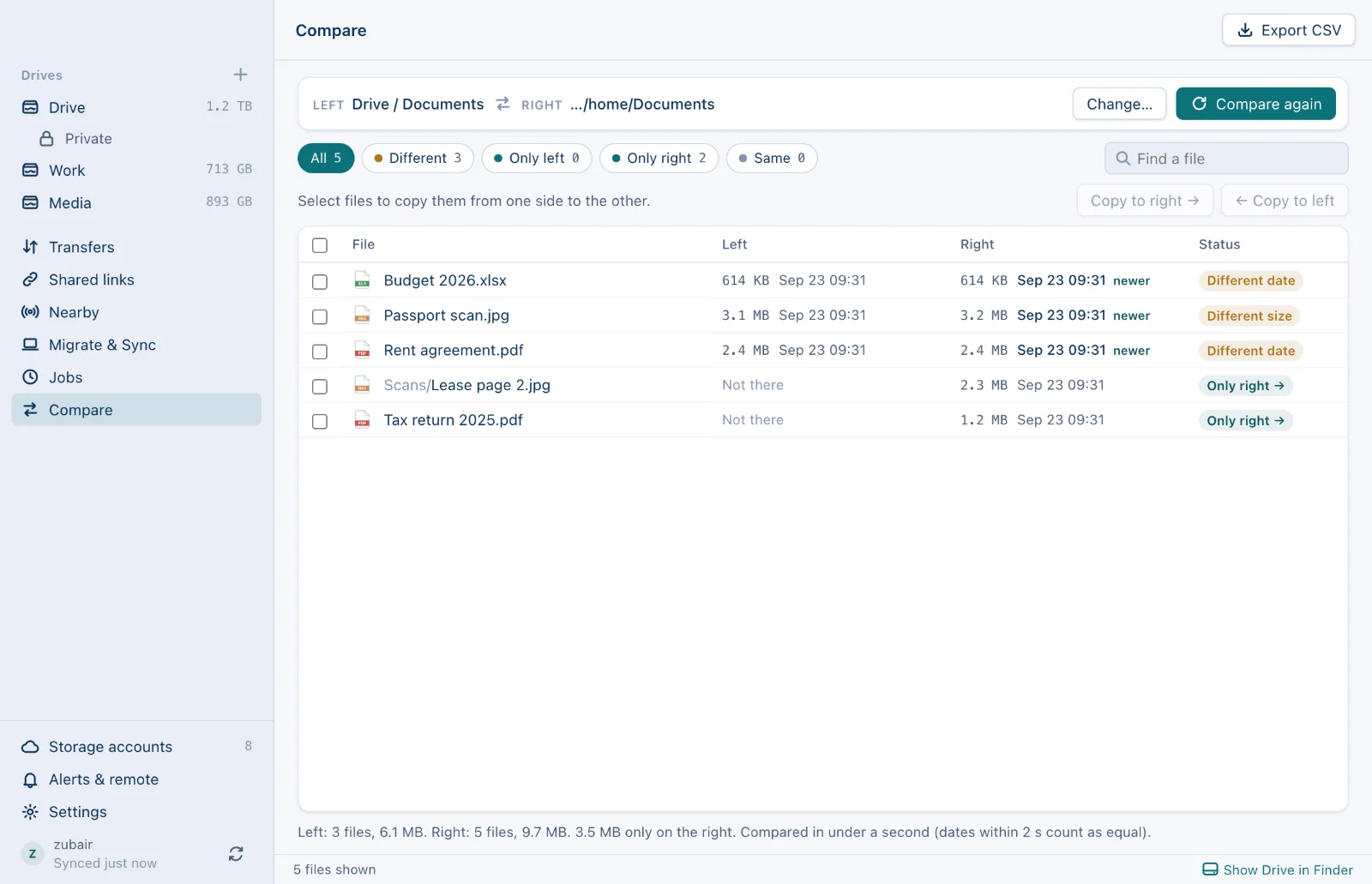The width and height of the screenshot is (1372, 884).
Task: Open Migrate & Sync section
Action: point(136,345)
